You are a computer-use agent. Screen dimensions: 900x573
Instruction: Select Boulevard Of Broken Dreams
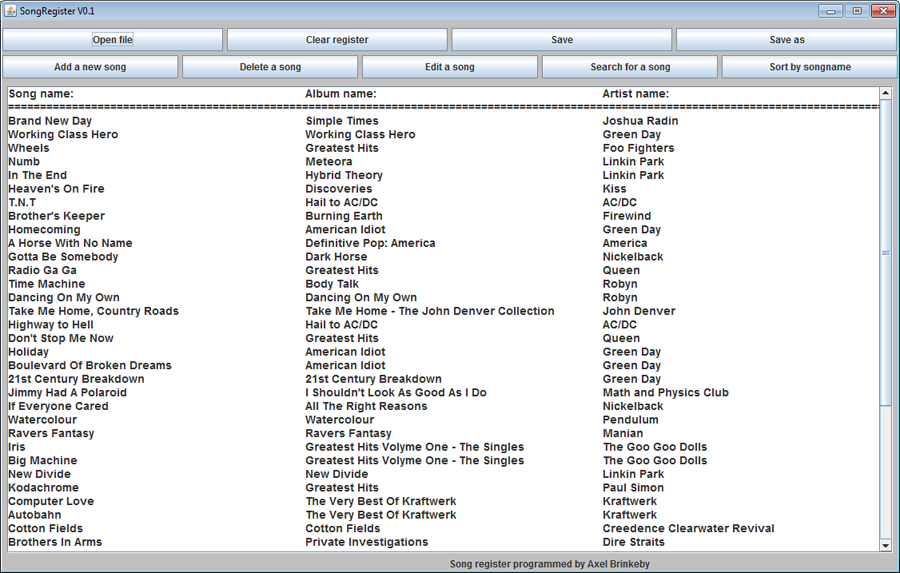[x=90, y=365]
